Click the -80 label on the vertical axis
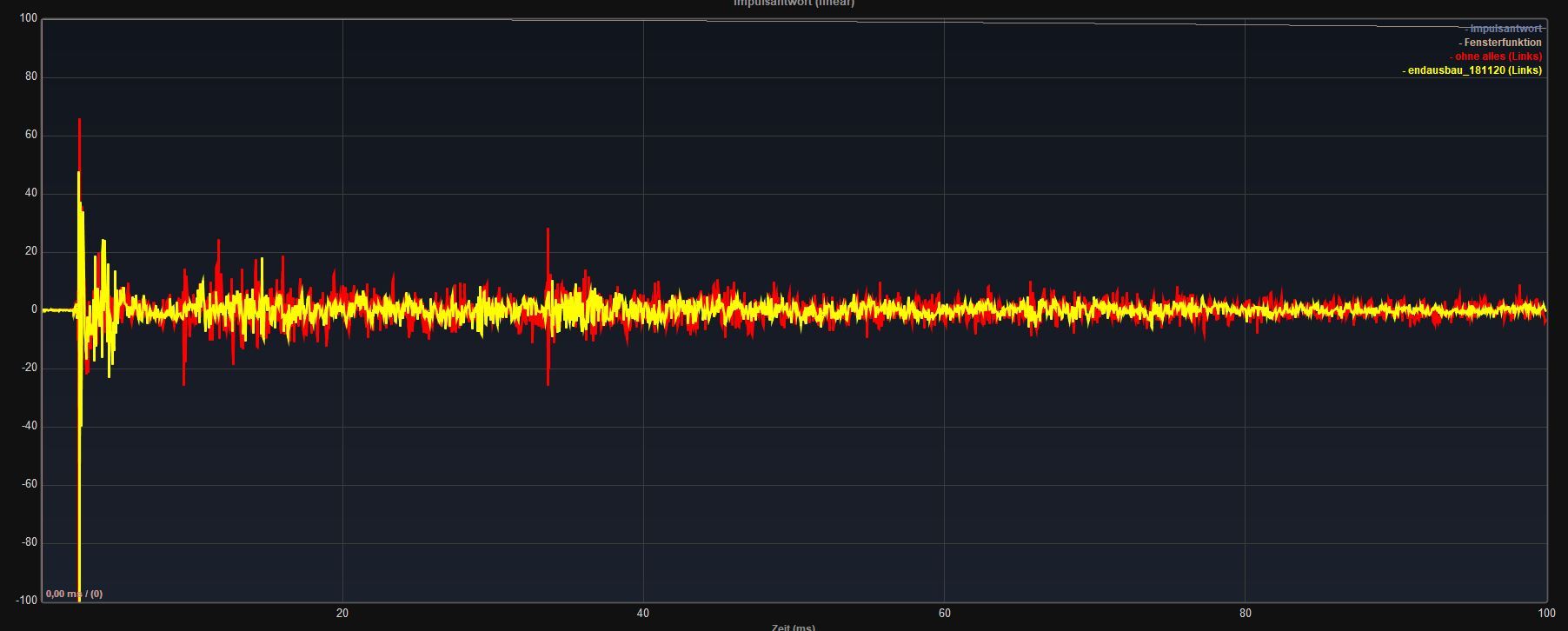 [29, 542]
